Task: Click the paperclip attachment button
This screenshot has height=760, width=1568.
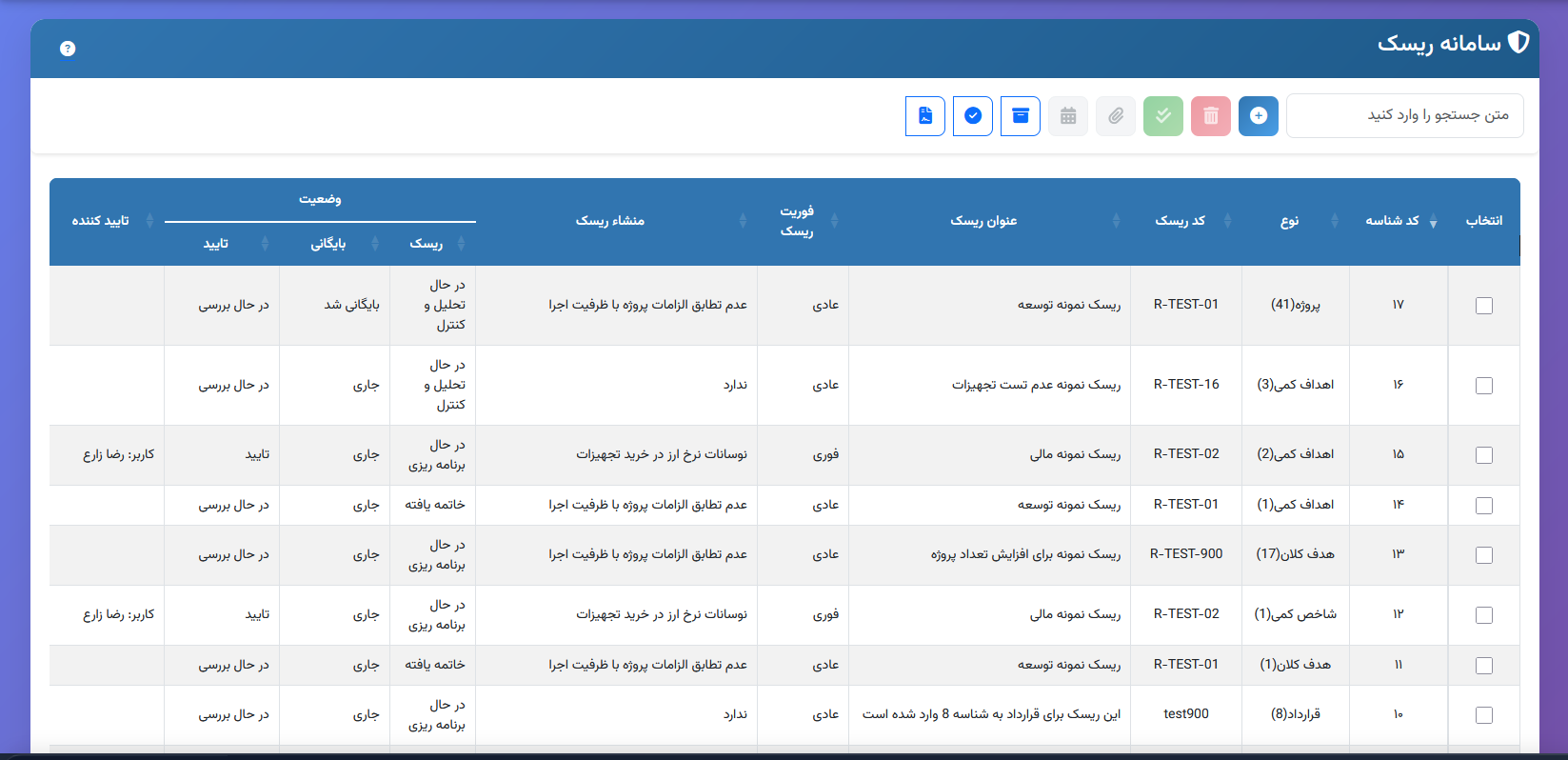Action: tap(1116, 116)
